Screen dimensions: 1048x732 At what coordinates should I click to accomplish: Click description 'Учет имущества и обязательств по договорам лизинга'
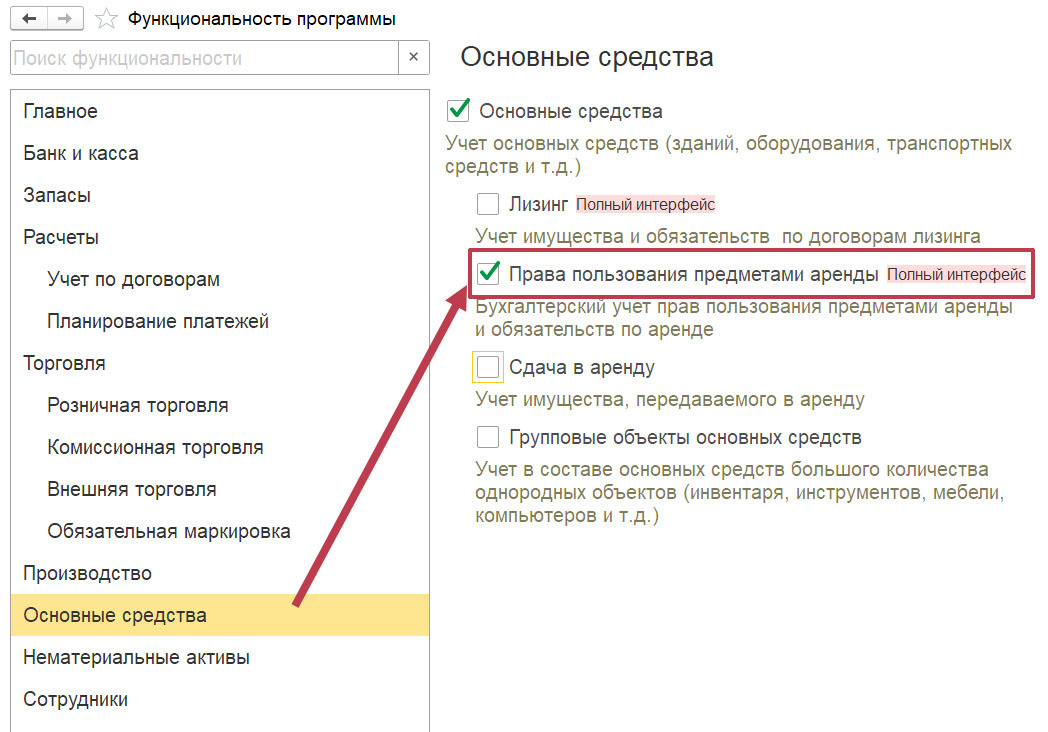click(x=728, y=237)
